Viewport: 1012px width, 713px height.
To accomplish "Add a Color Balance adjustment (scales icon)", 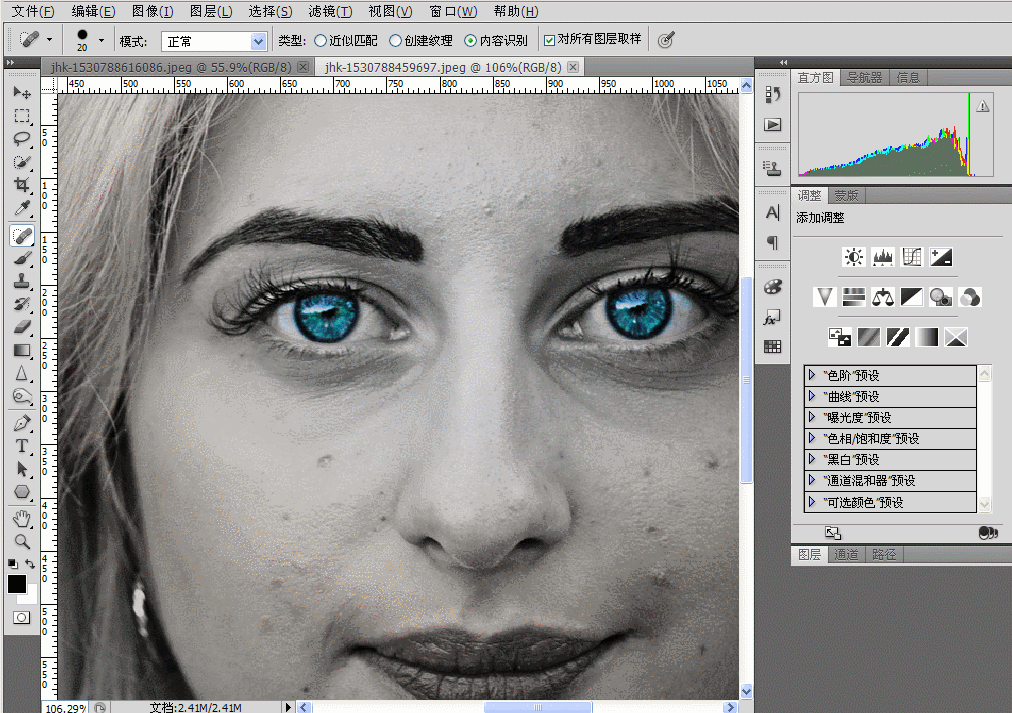I will (882, 297).
